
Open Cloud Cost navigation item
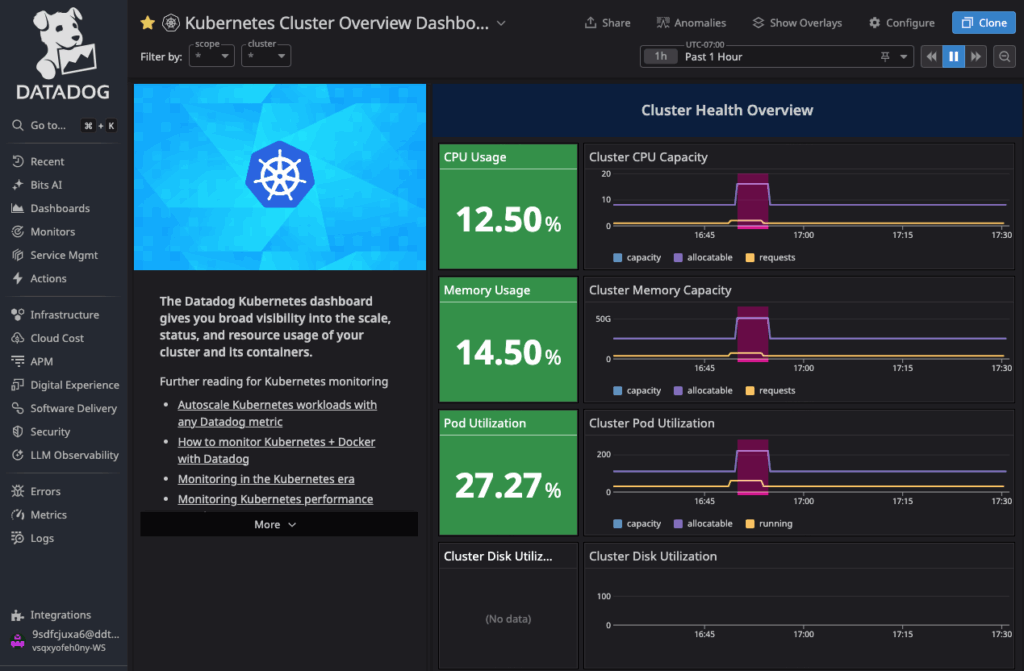[57, 338]
